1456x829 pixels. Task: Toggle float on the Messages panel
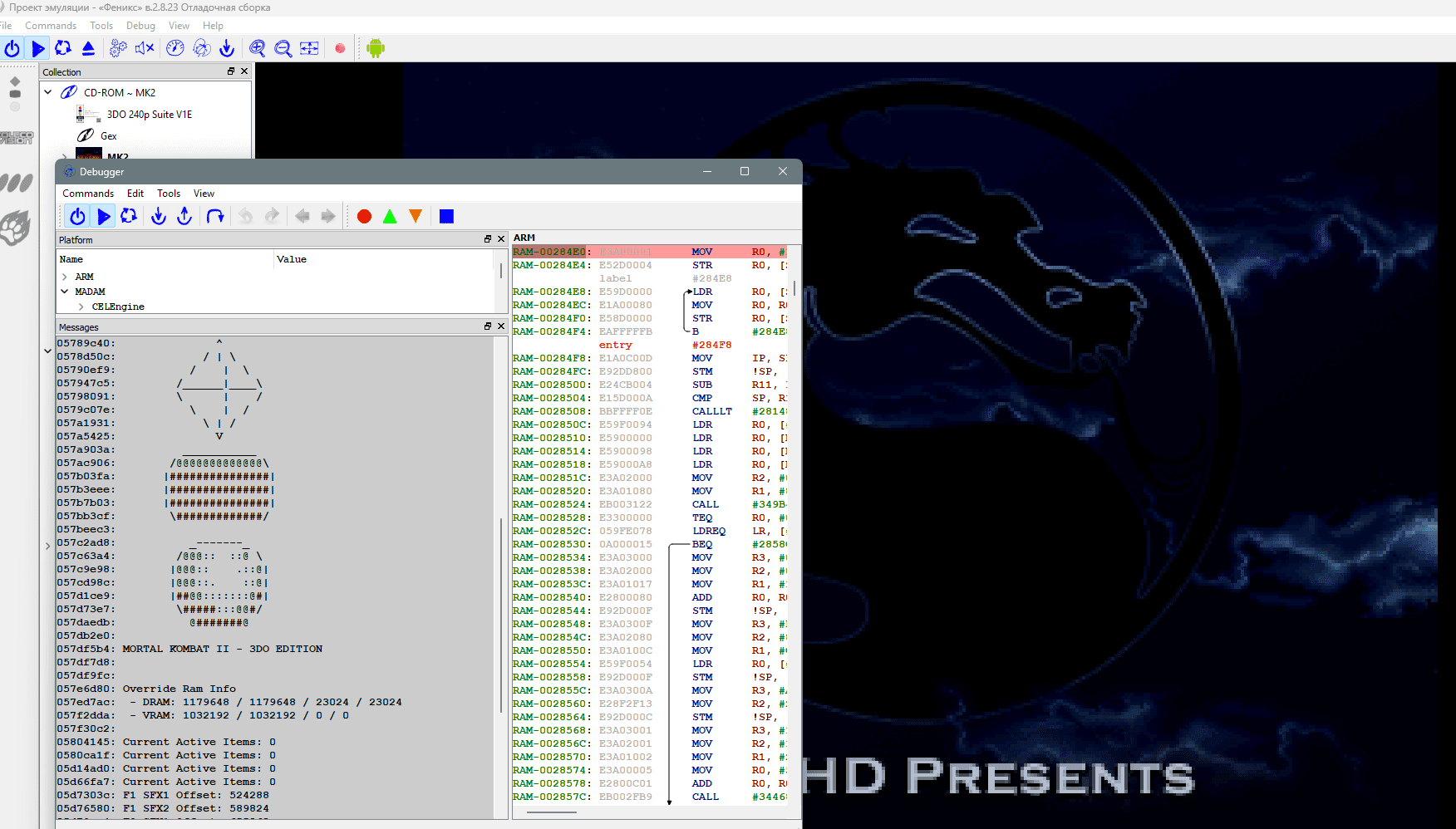click(x=488, y=326)
